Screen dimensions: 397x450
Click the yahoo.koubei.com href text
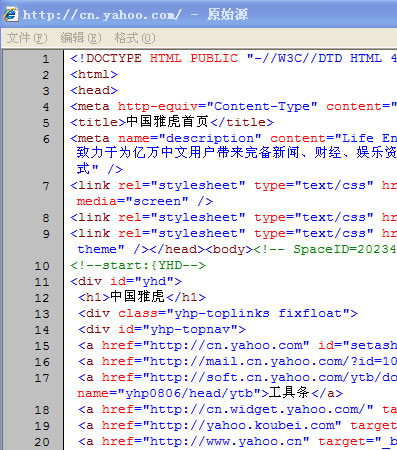pyautogui.click(x=222, y=425)
